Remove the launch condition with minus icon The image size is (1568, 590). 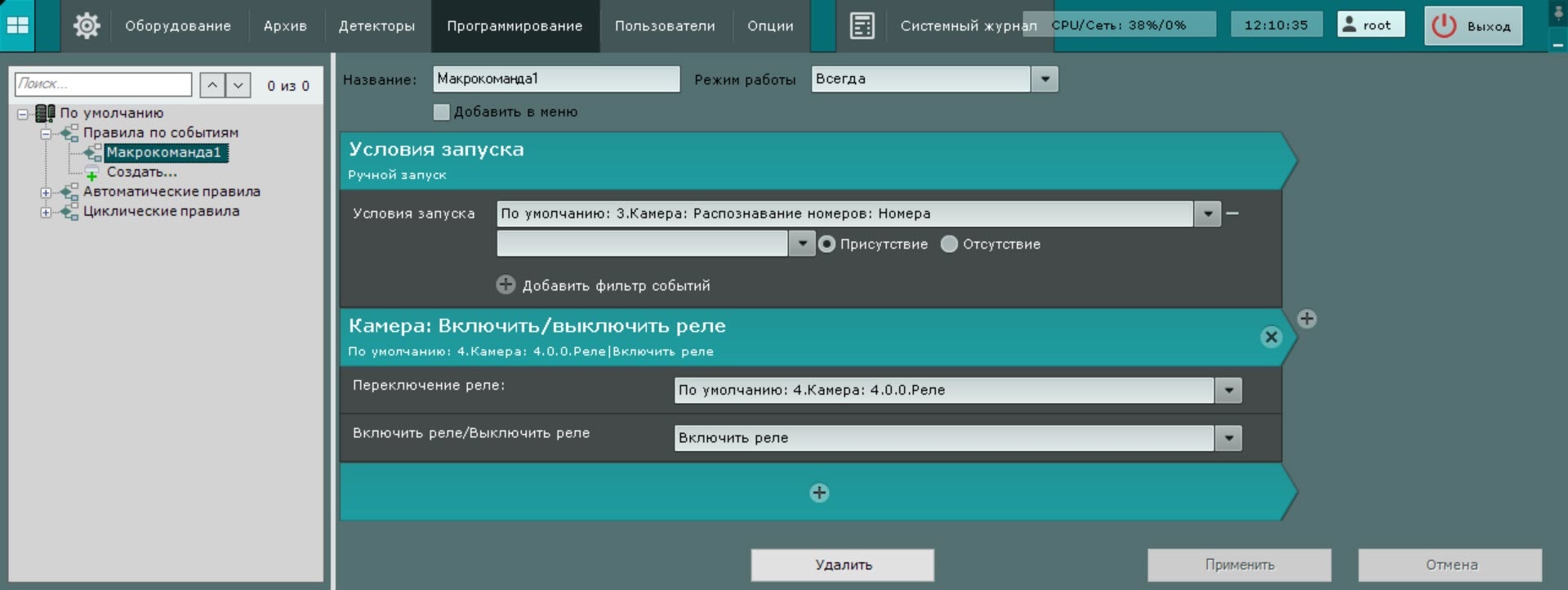(1232, 213)
